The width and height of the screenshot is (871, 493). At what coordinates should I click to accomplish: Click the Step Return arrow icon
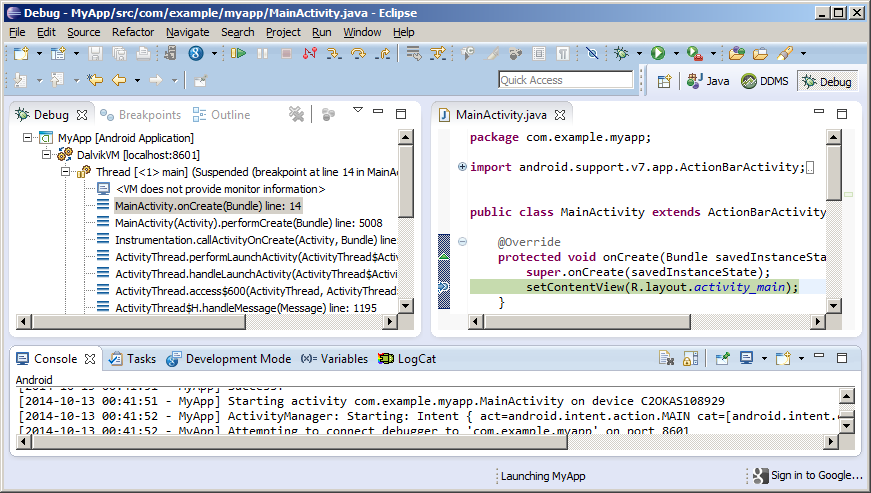coord(383,53)
